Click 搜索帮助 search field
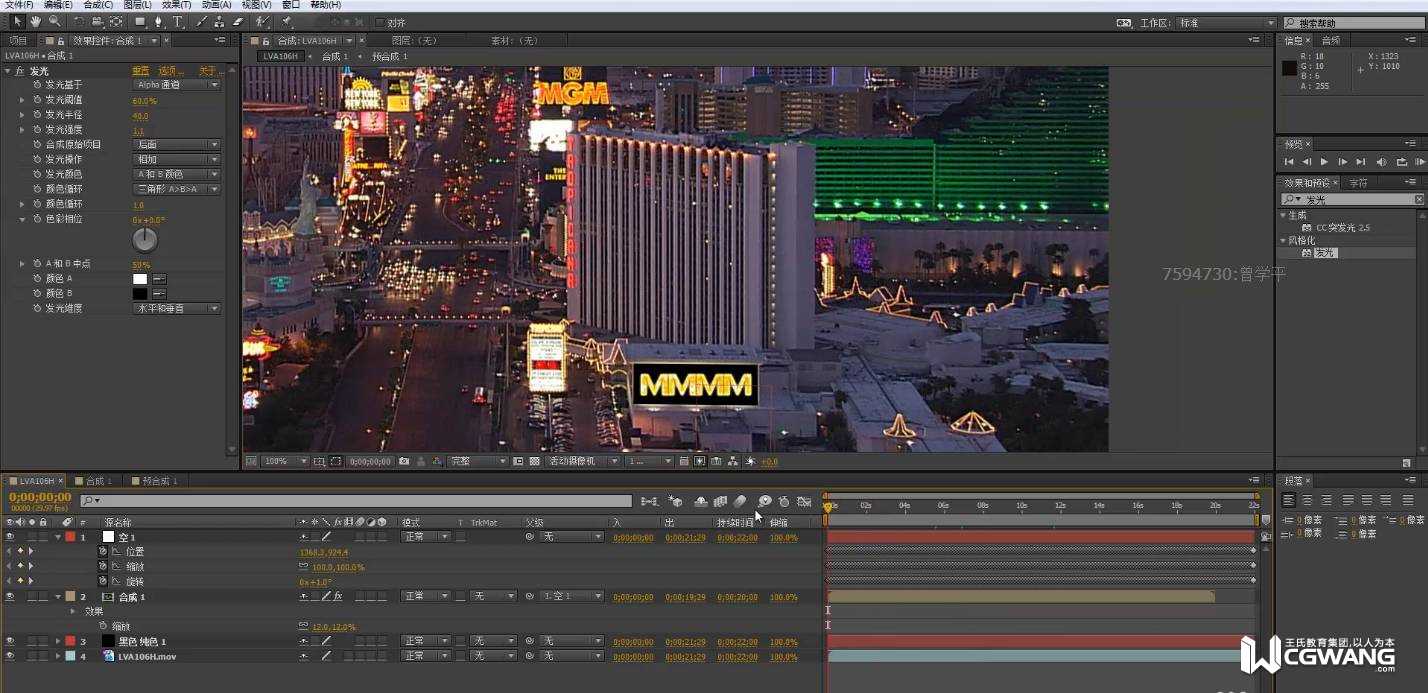This screenshot has width=1428, height=693. click(1355, 22)
